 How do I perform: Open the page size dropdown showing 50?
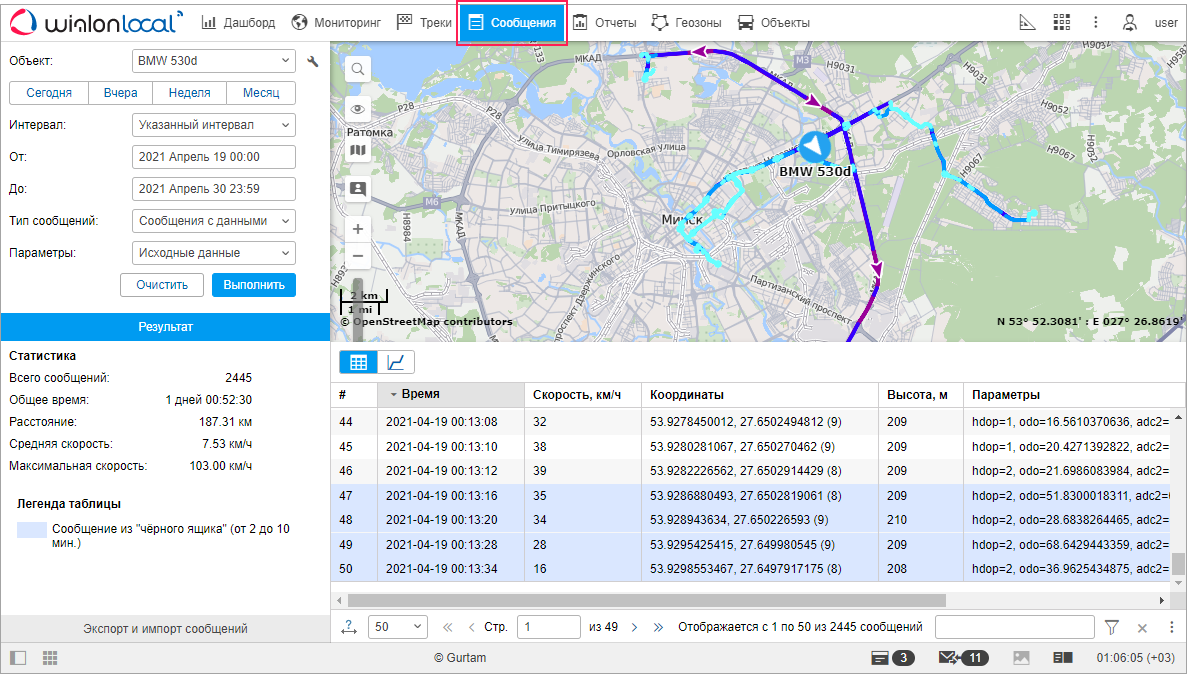397,627
